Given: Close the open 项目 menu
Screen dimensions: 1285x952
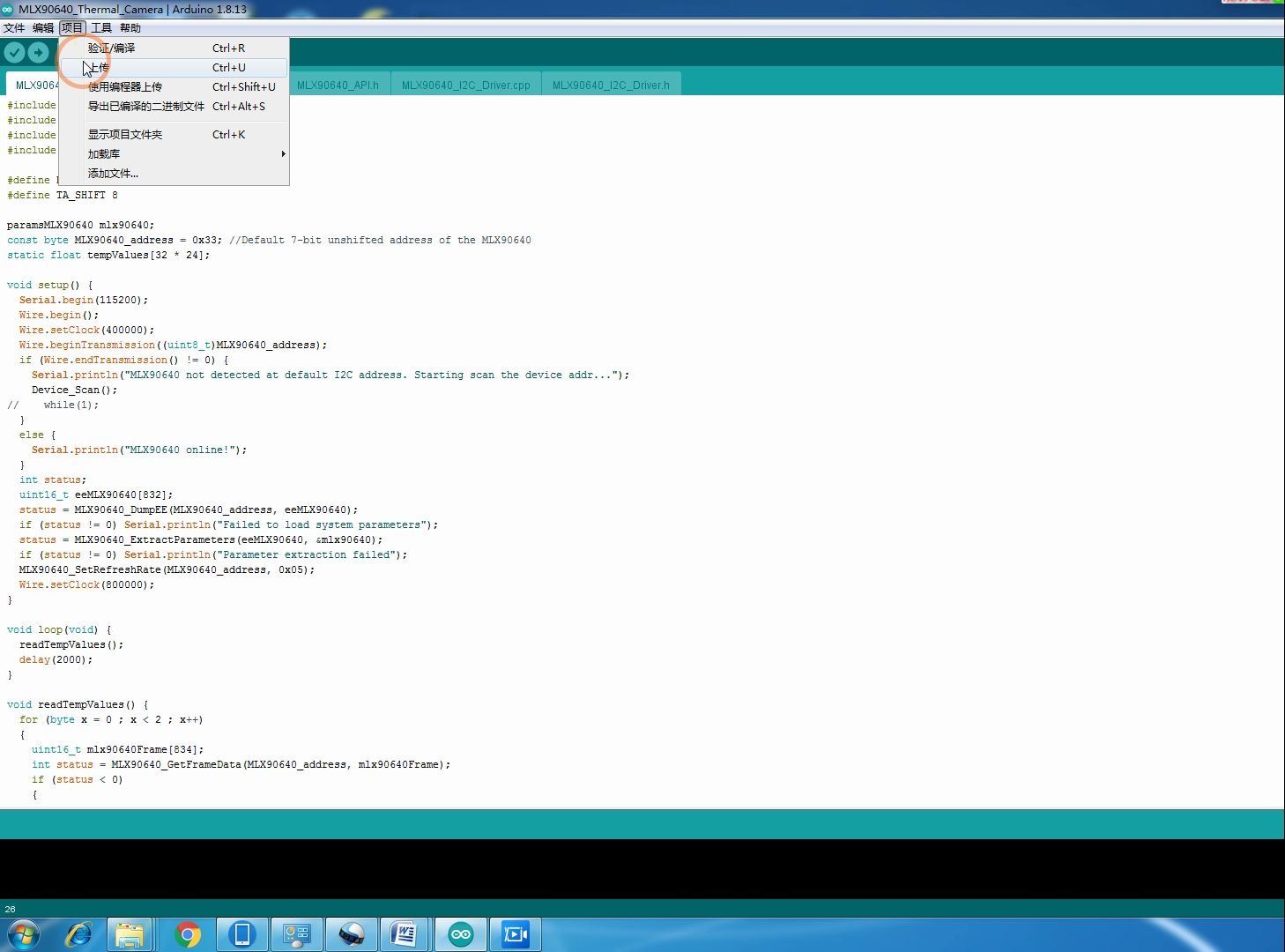Looking at the screenshot, I should pyautogui.click(x=72, y=28).
